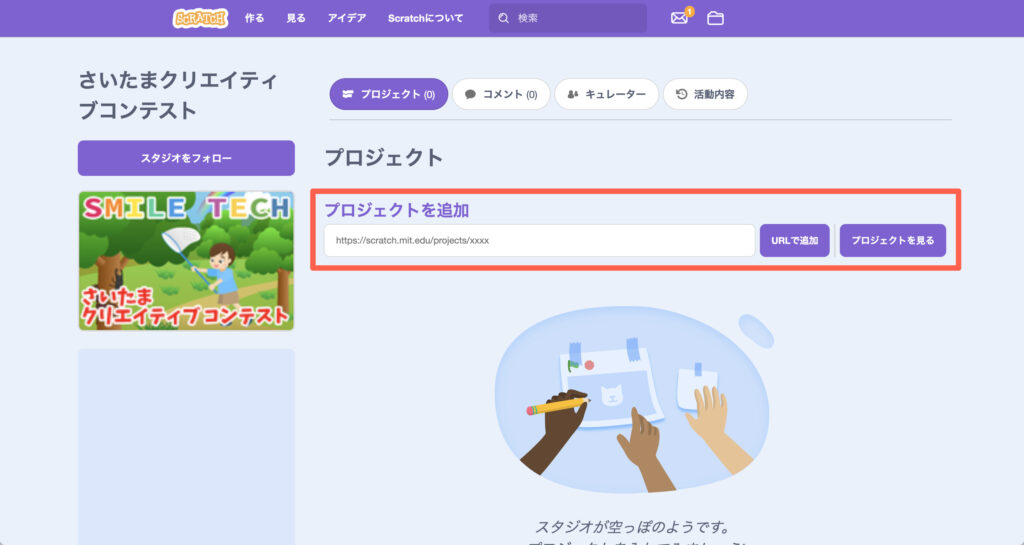1024x545 pixels.
Task: Click the さいたまクリエイティブコンテスト studio title
Action: pyautogui.click(x=178, y=95)
